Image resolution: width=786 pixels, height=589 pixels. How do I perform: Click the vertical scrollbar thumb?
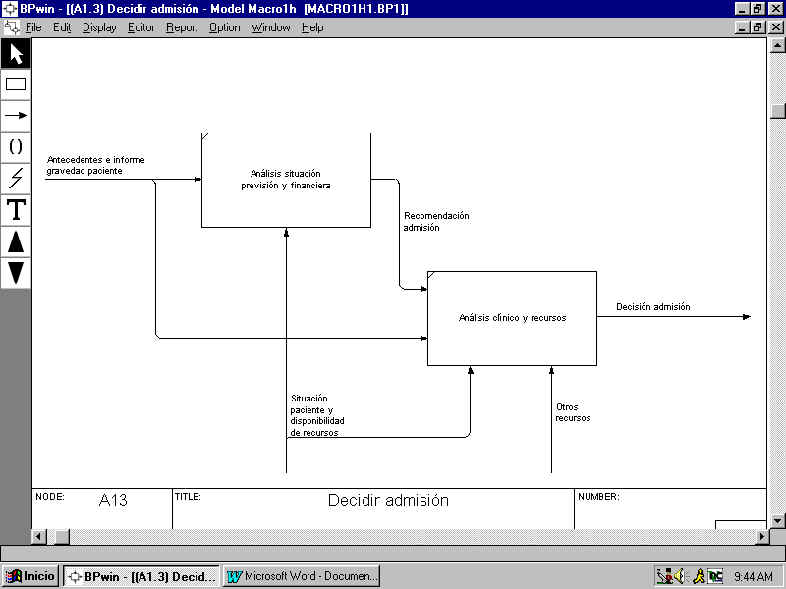pos(777,111)
